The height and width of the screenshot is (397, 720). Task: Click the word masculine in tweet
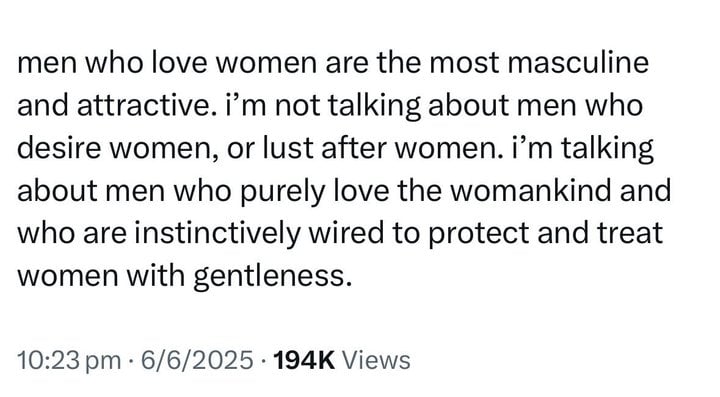[x=578, y=62]
